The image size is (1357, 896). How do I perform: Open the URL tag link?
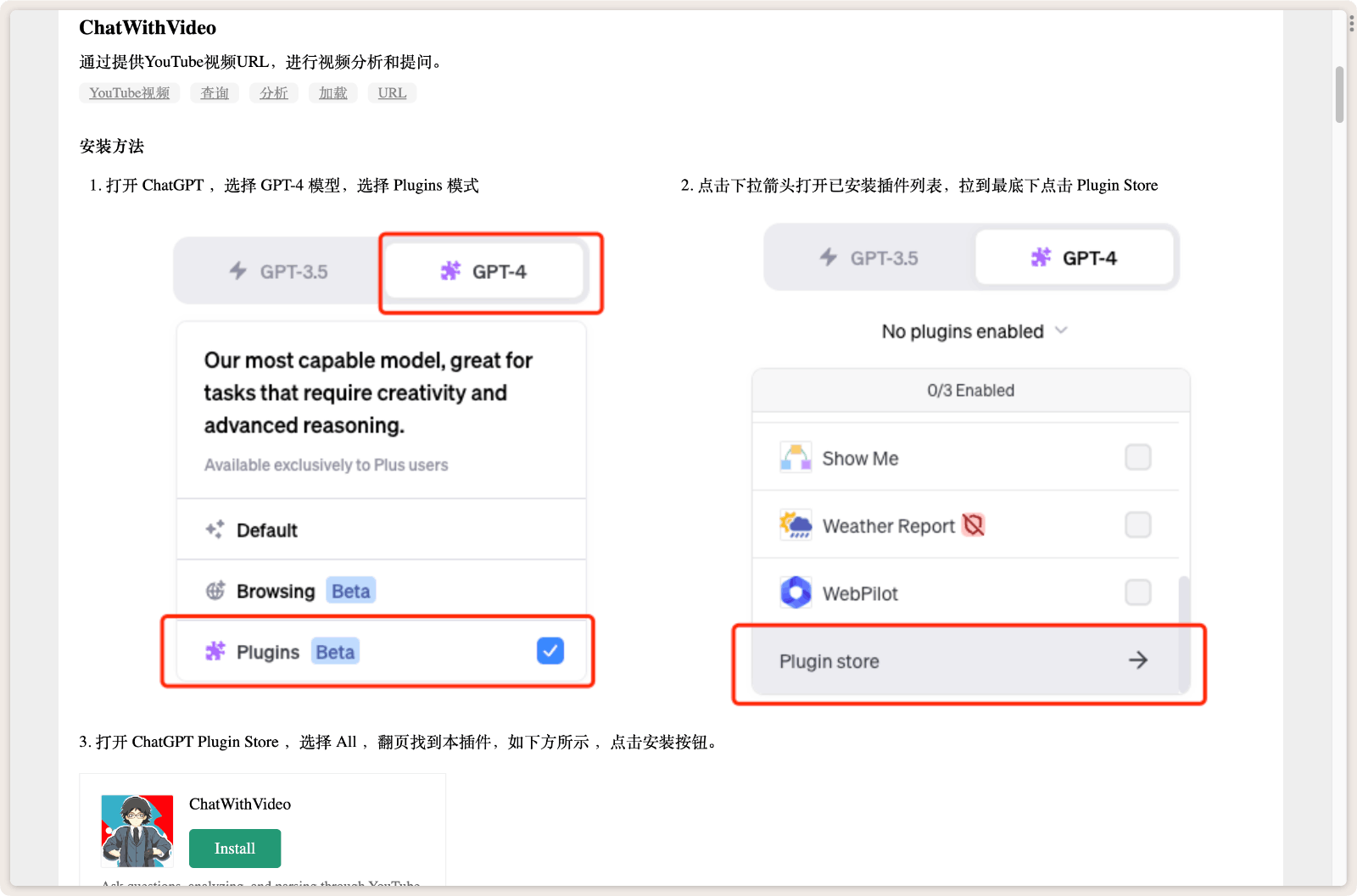[392, 93]
